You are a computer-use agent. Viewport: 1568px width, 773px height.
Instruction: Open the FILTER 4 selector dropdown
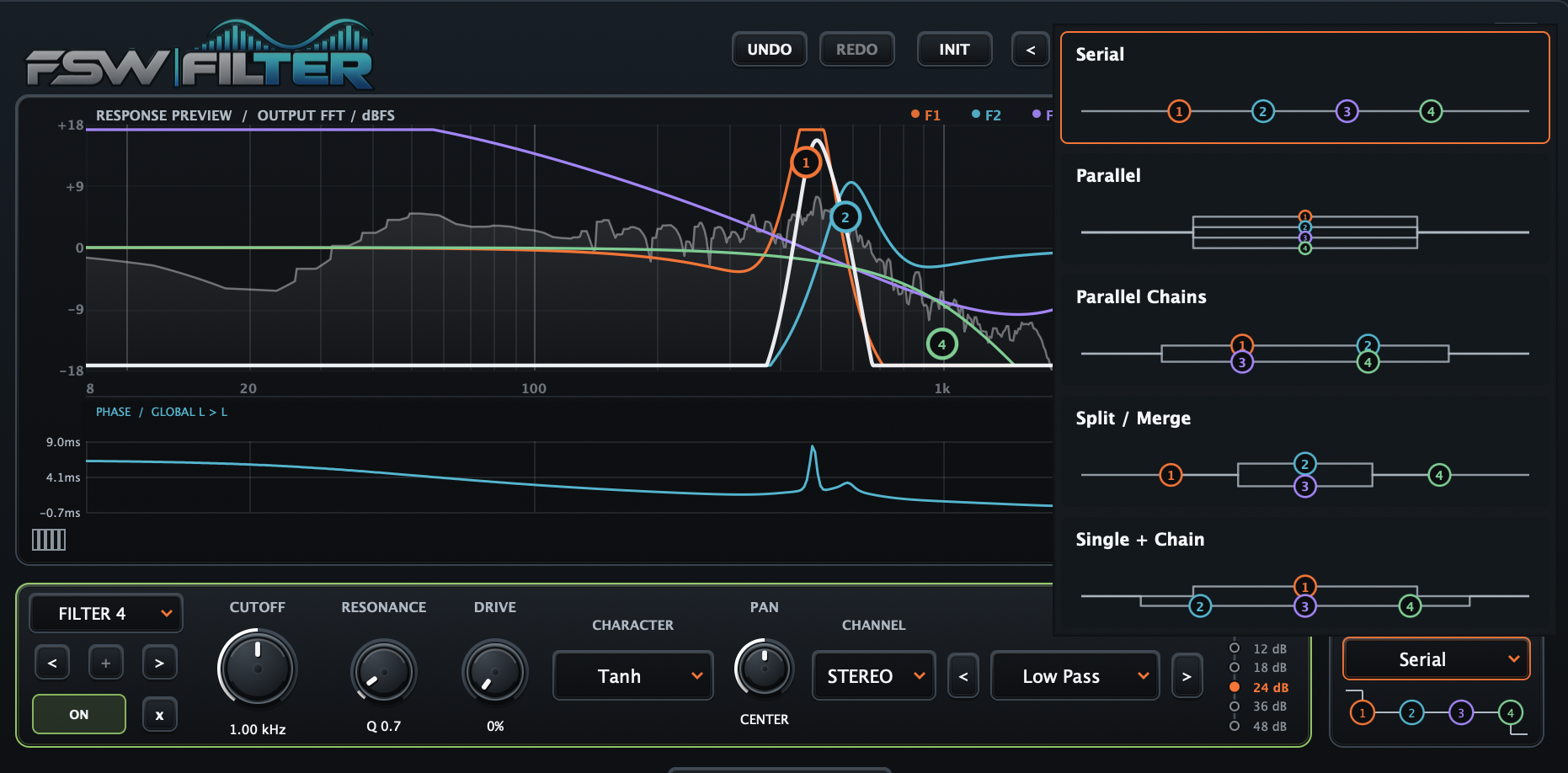point(106,614)
